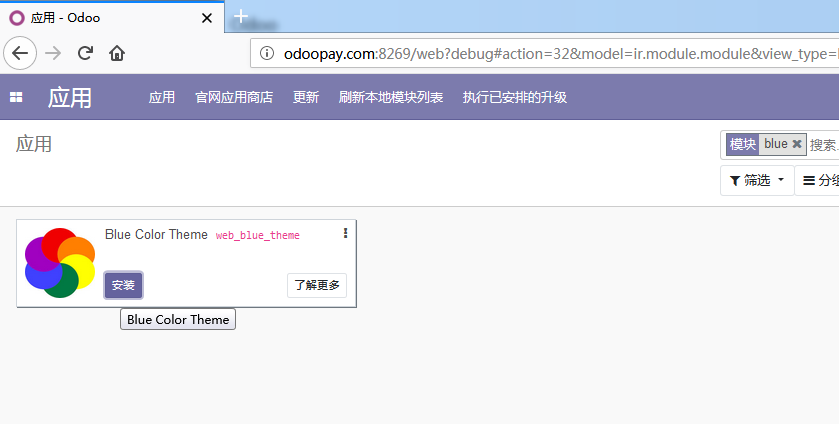The width and height of the screenshot is (839, 424).
Task: Install the Blue Color Theme module
Action: (x=123, y=285)
